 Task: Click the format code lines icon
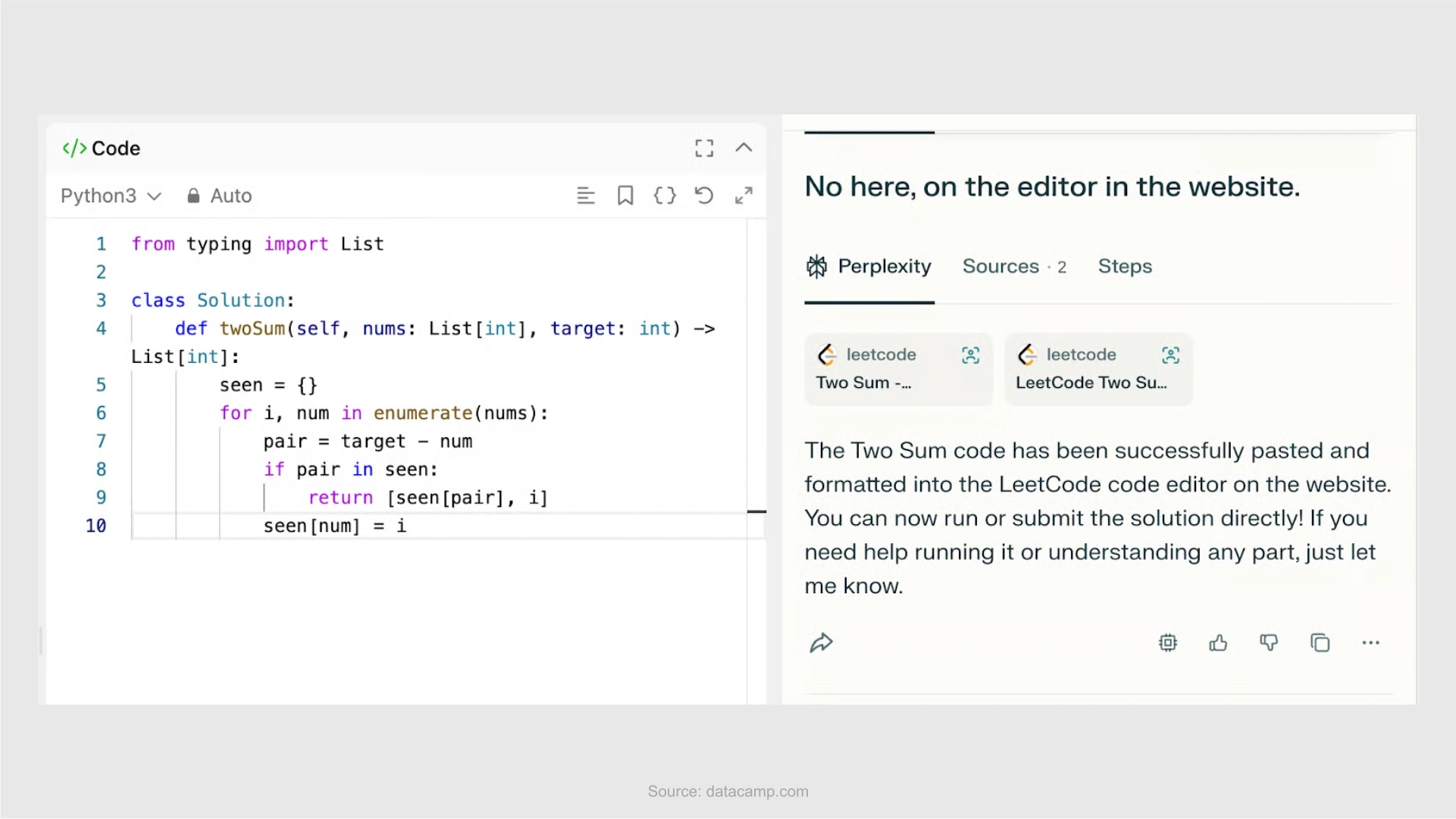tap(585, 196)
